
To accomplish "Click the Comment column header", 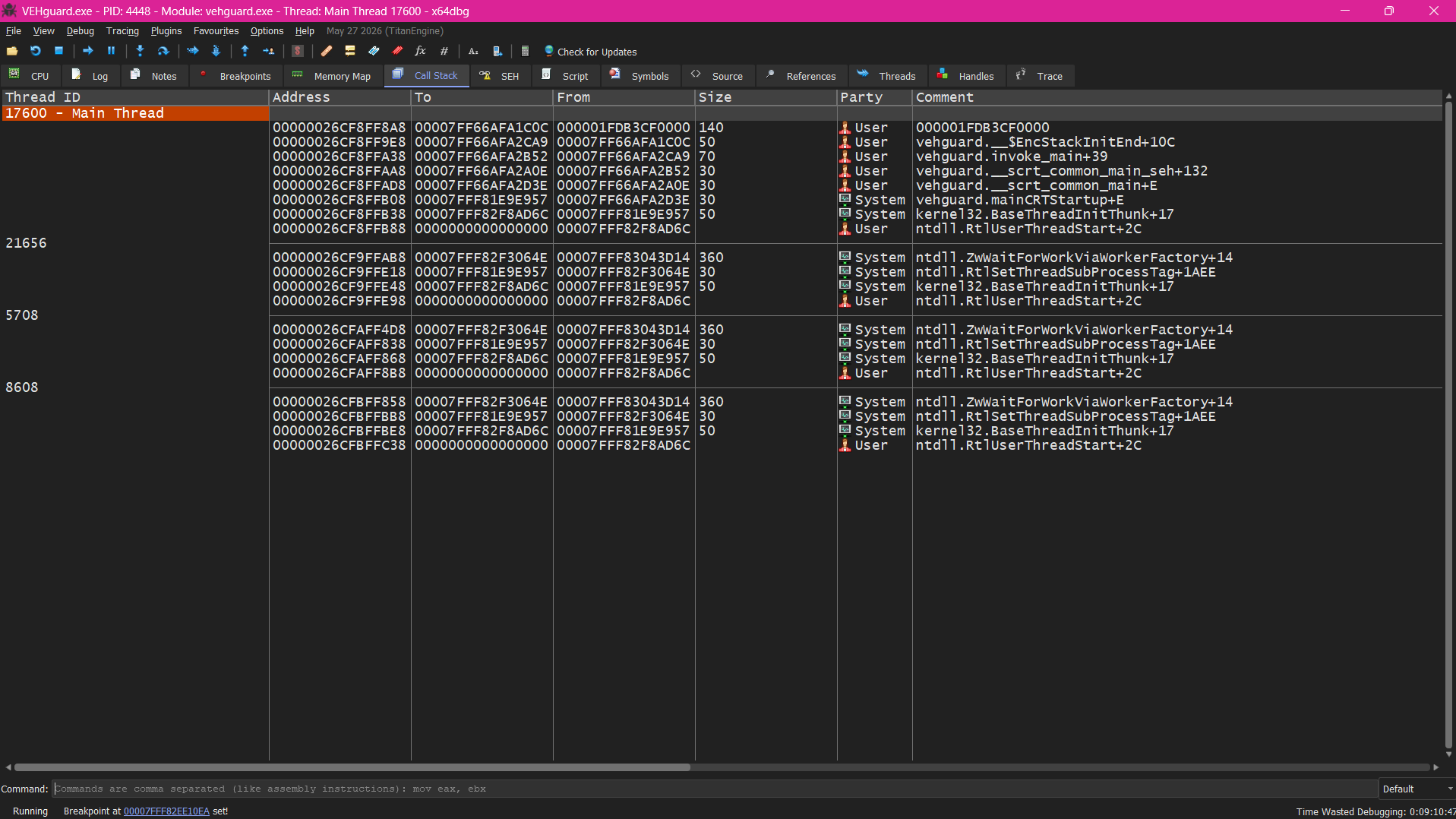I will pos(1176,97).
